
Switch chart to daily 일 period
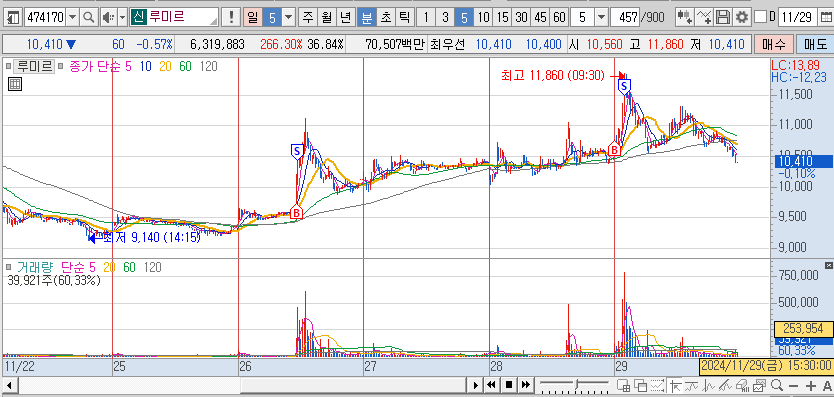pos(252,18)
